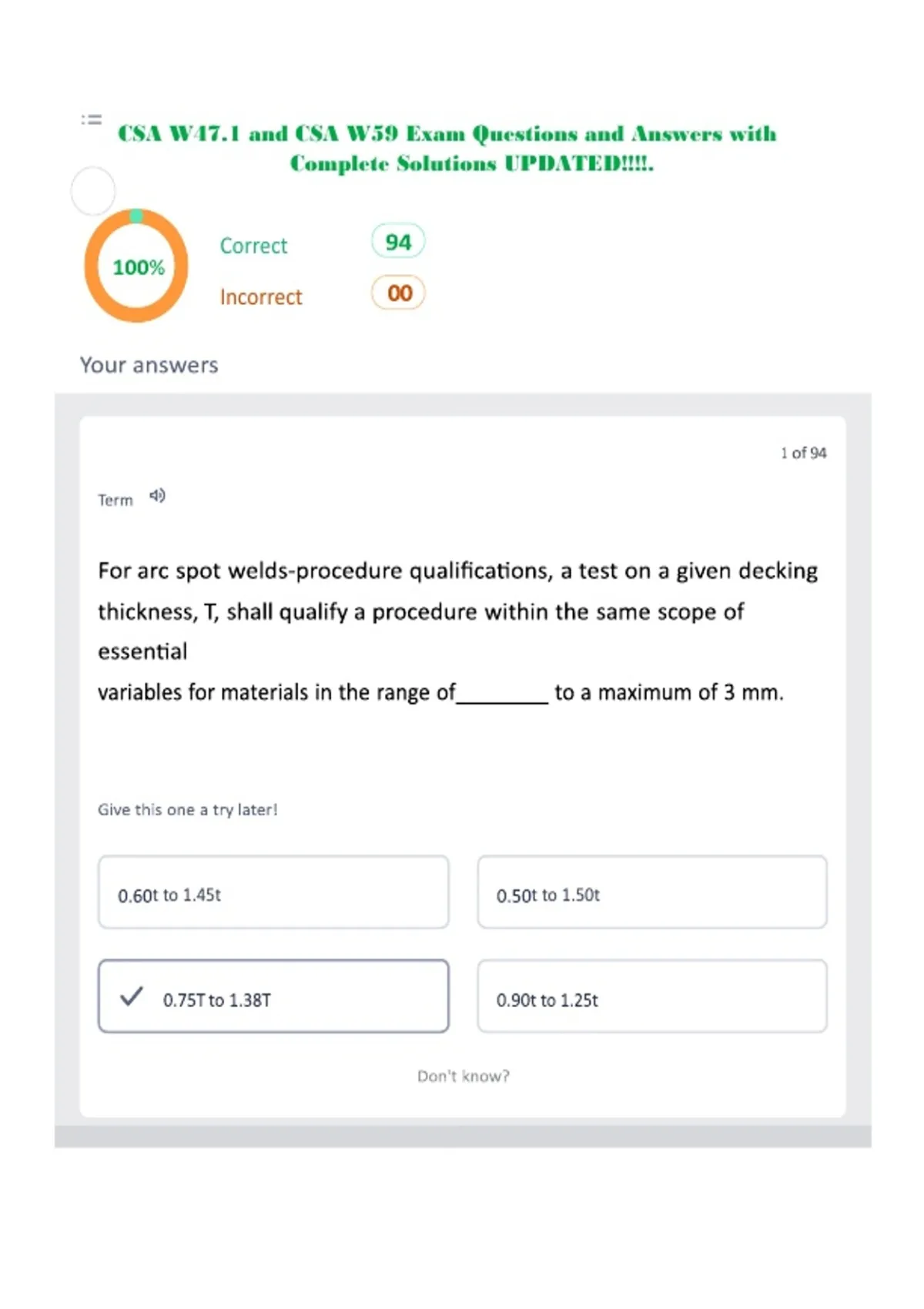The image size is (924, 1309).
Task: Click the Give this one a try later message
Action: [x=187, y=809]
